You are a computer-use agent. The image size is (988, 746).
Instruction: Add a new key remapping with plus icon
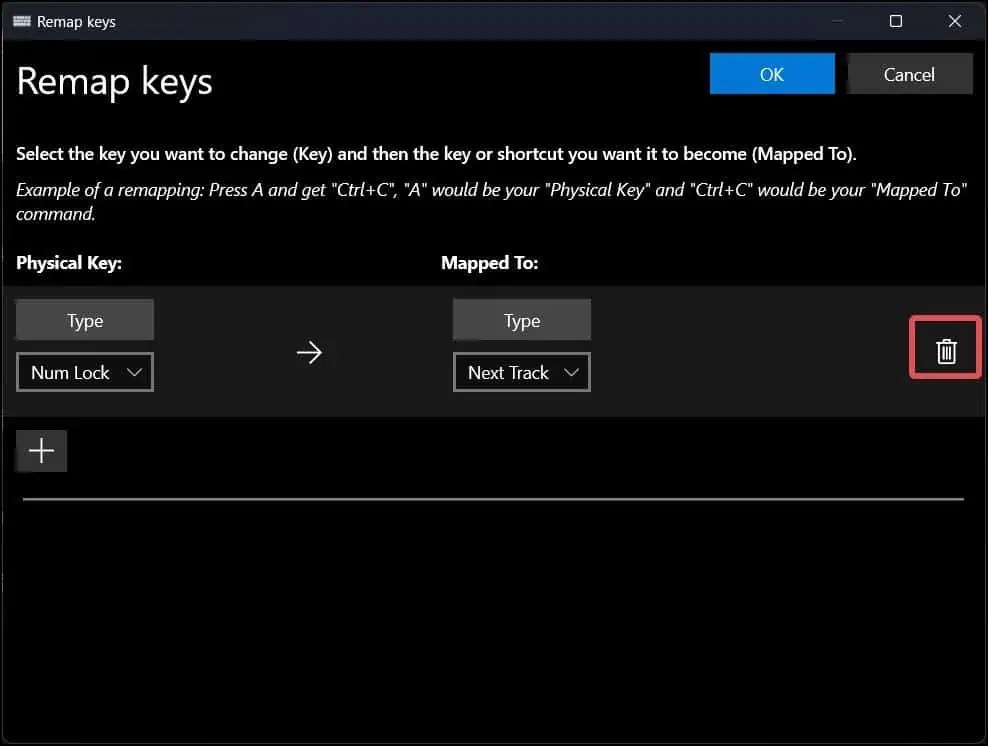[x=41, y=450]
